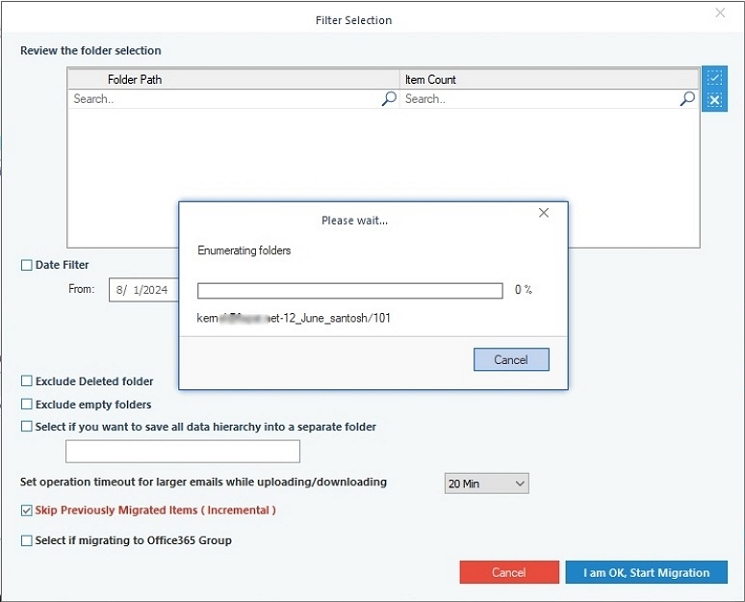Uncheck Skip Previously Migrated Items (Incremental)
745x602 pixels.
tap(27, 510)
